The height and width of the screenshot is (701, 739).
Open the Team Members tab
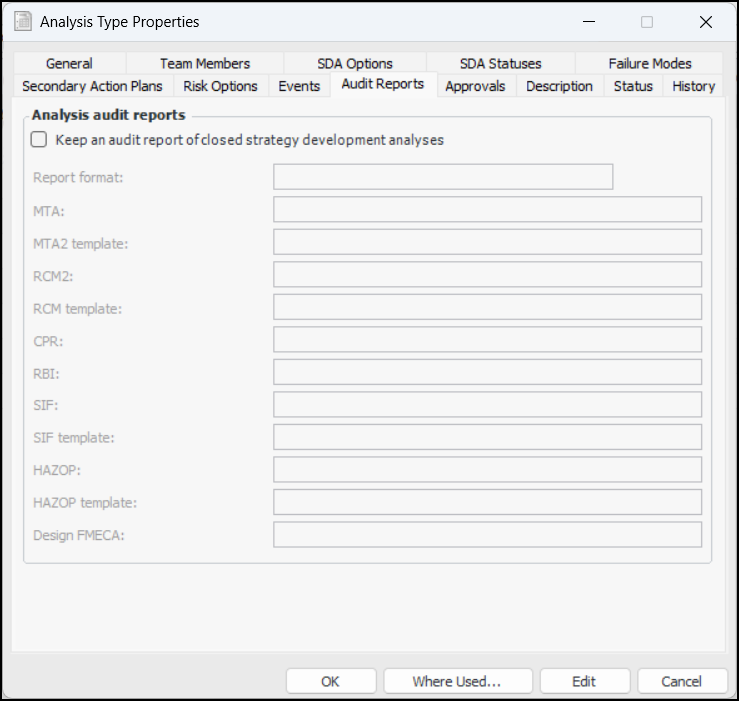point(205,63)
